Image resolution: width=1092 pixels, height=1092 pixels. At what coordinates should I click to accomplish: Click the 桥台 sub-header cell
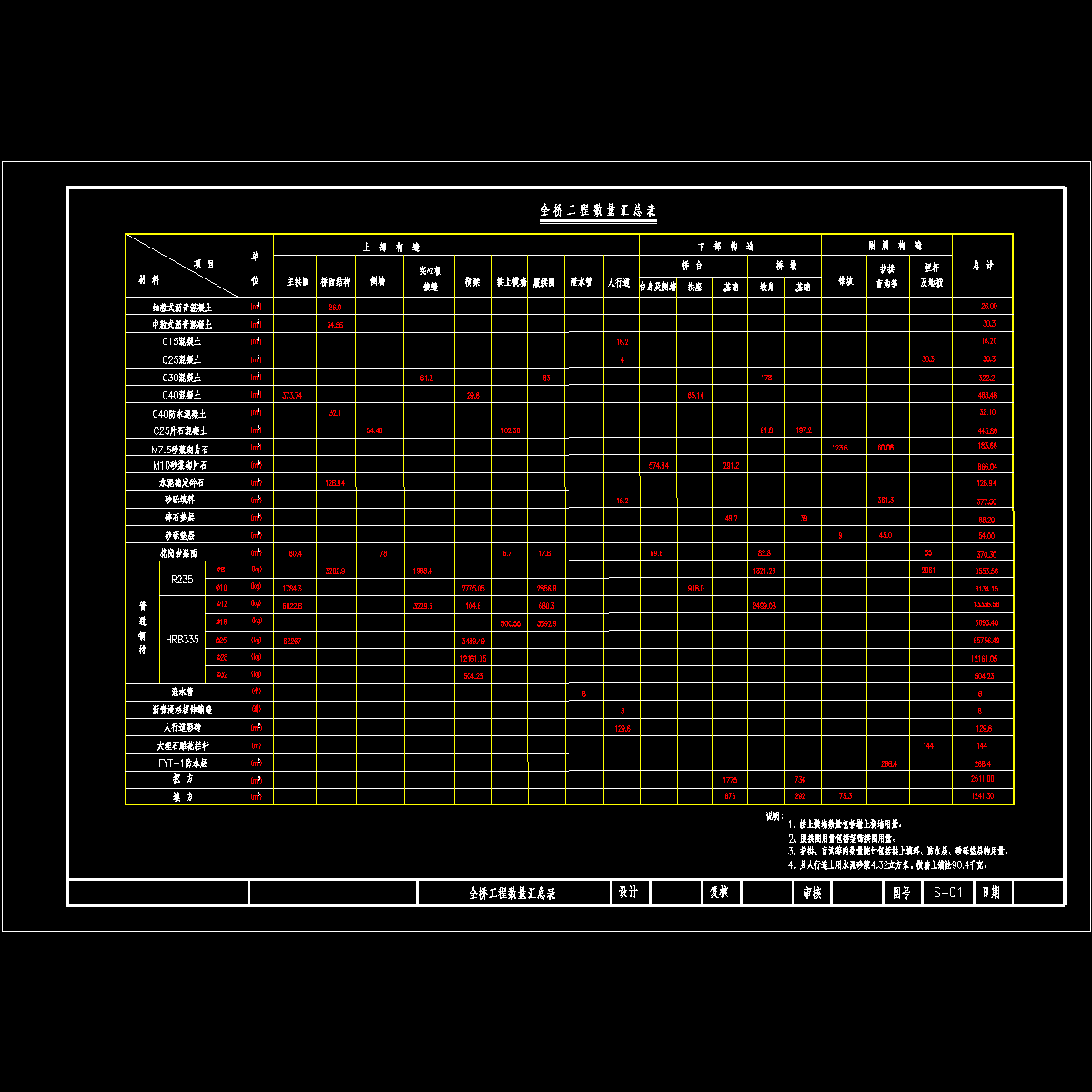point(693,266)
